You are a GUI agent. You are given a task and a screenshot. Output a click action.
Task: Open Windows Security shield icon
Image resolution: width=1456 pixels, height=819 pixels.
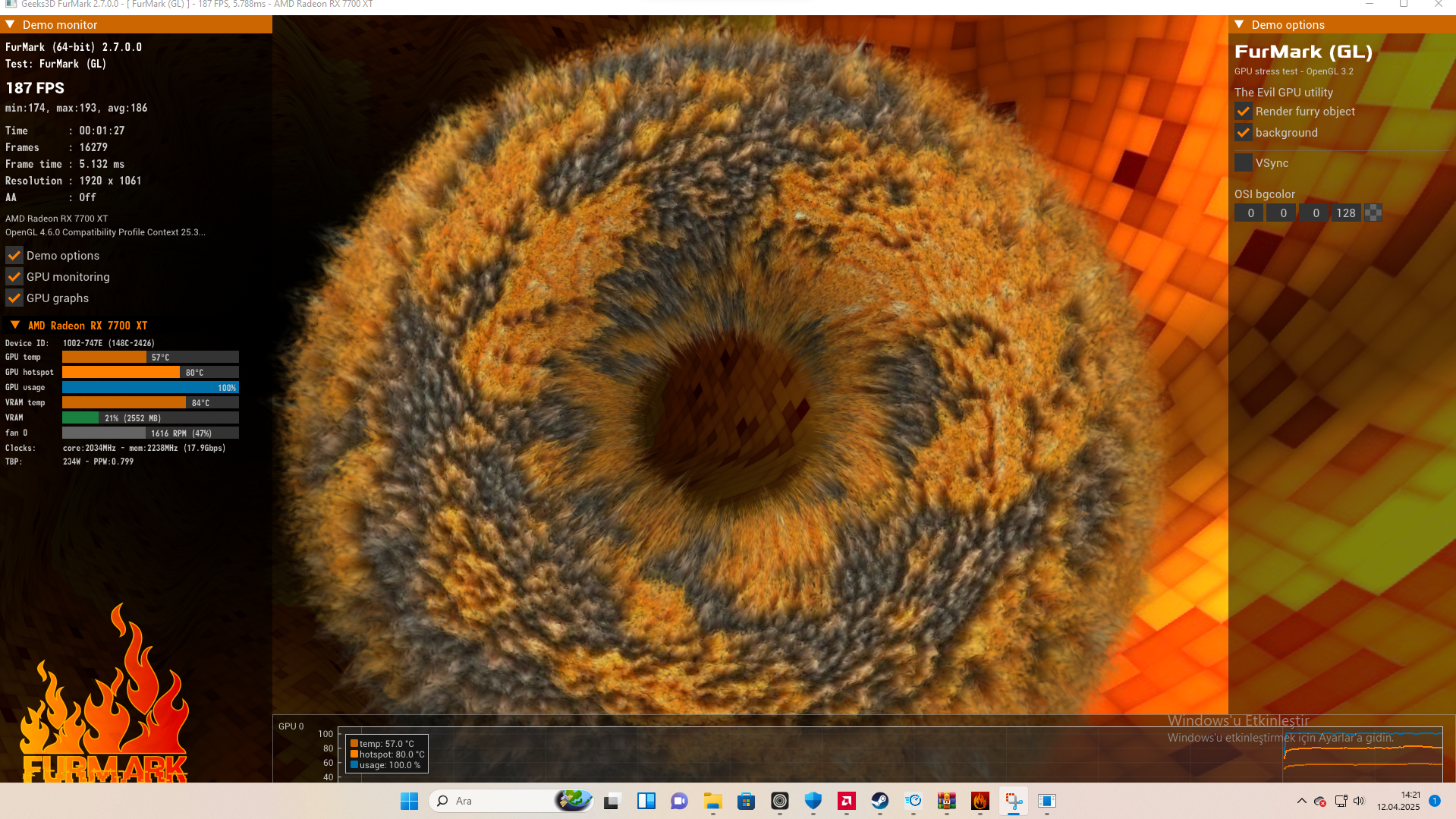pos(813,801)
